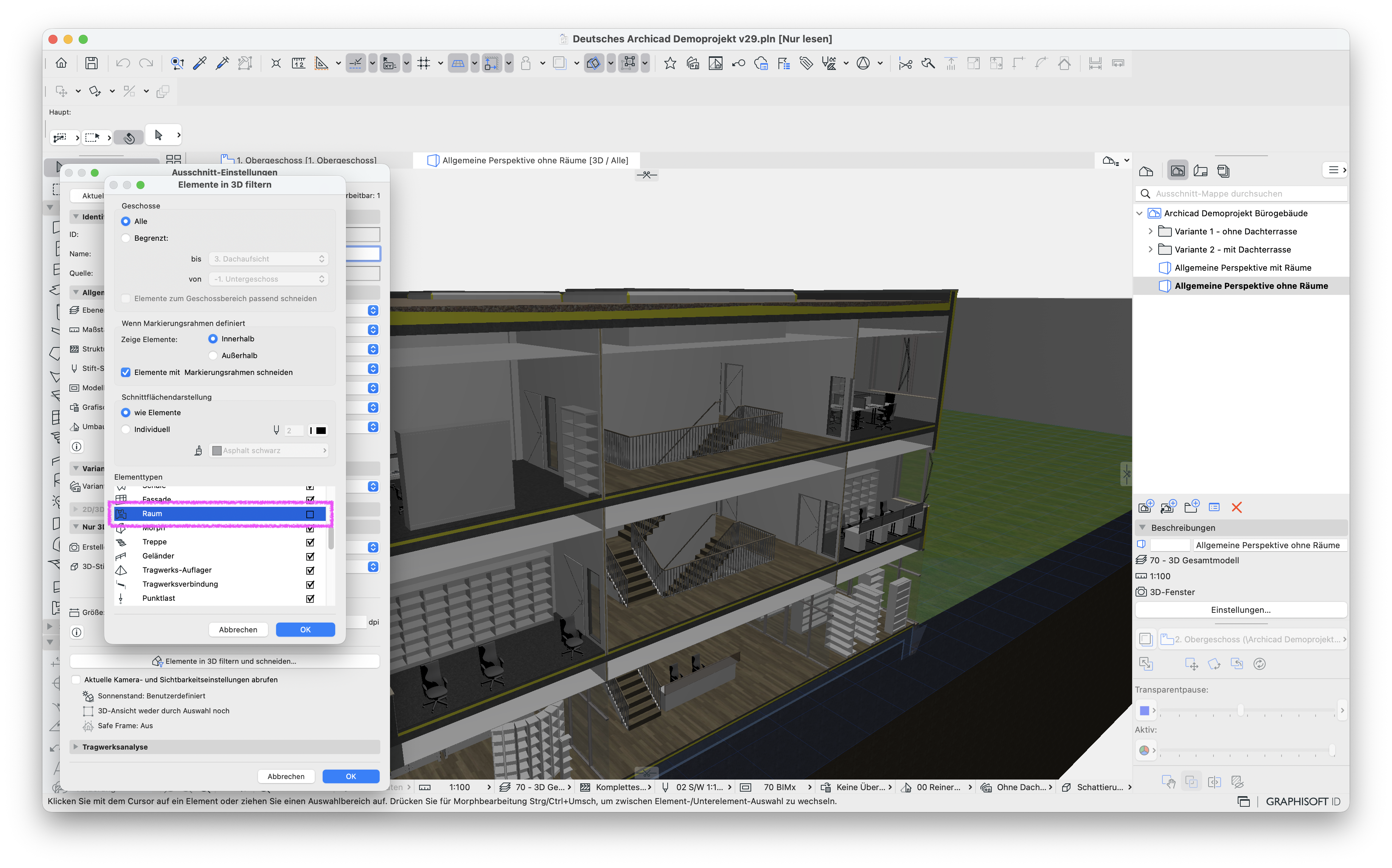The width and height of the screenshot is (1392, 868).
Task: Expand the Variante 2 - mit Dachterrasse folder
Action: [x=1150, y=249]
